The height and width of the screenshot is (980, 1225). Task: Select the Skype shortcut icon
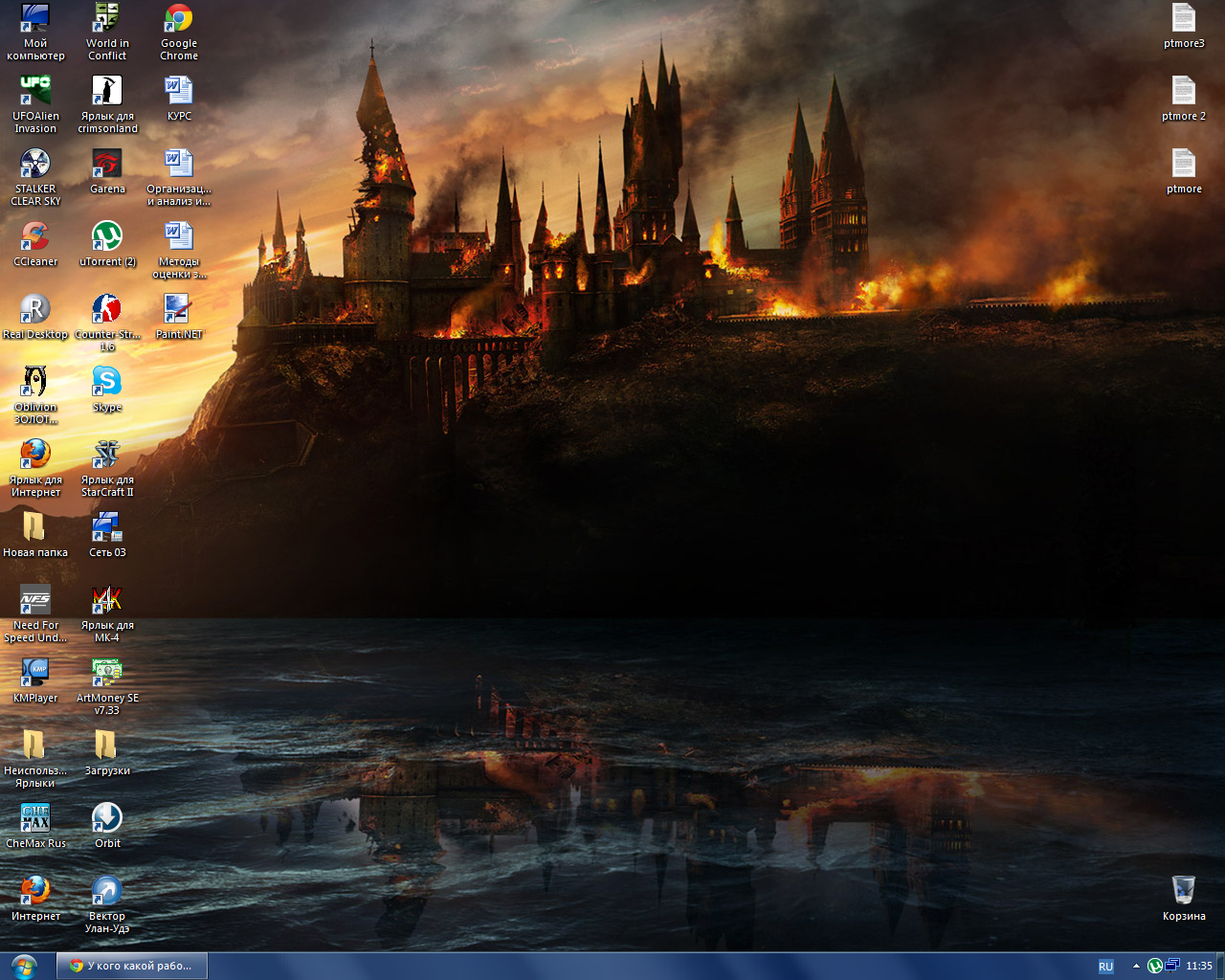click(x=107, y=383)
